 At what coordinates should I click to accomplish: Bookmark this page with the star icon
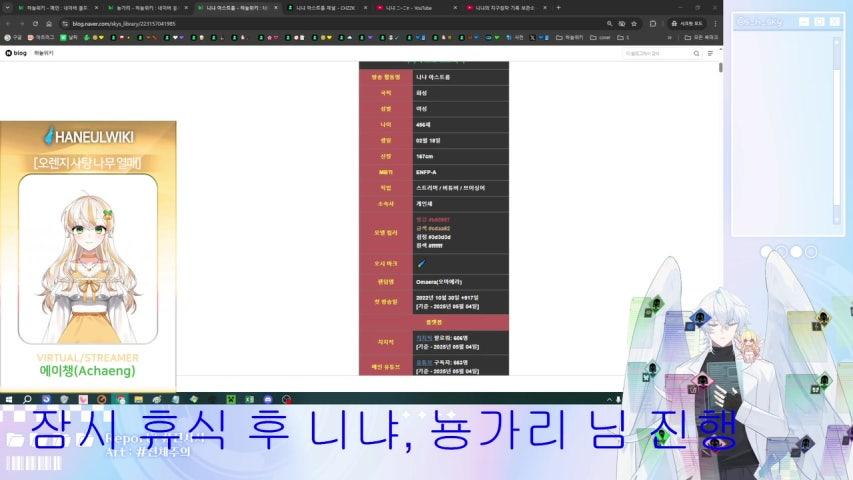[634, 24]
